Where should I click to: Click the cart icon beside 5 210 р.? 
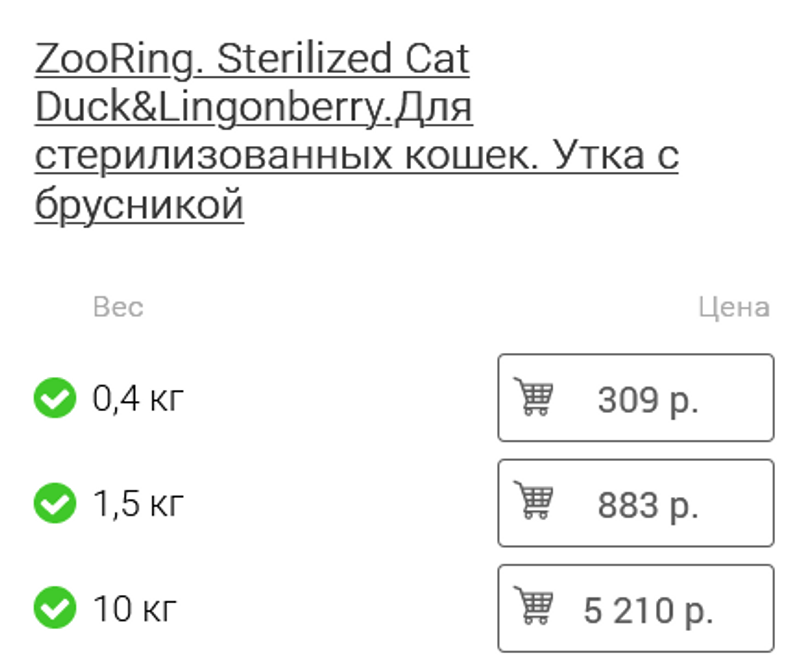tap(534, 607)
